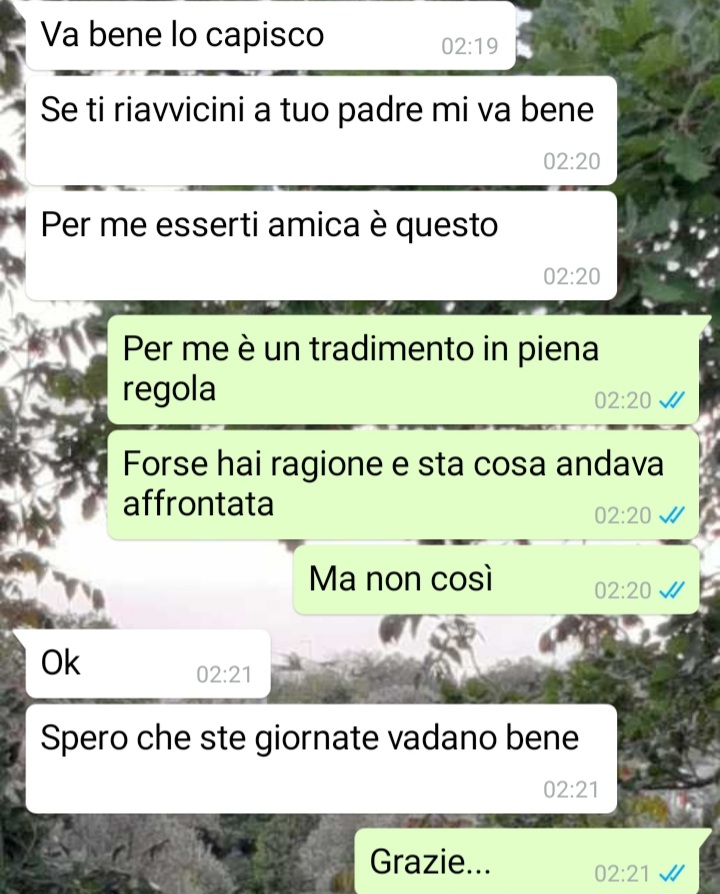
Task: Click read-receipt checkmarks on 'Ma non così'
Action: coord(672,591)
